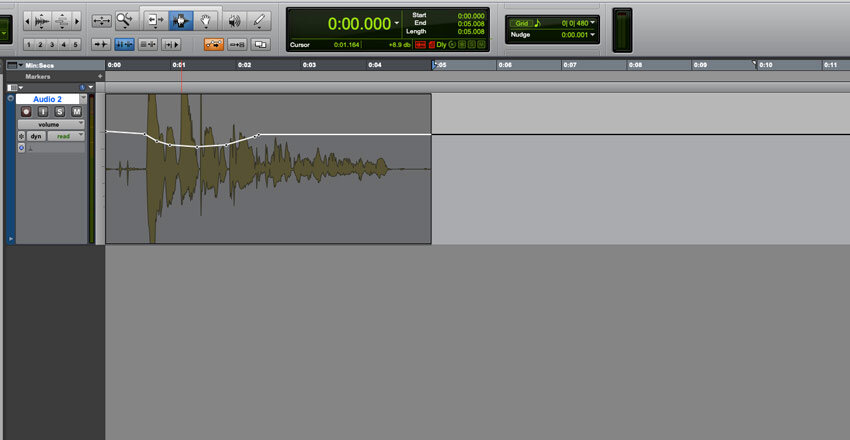The width and height of the screenshot is (850, 440).
Task: Recall zoom preset 5
Action: click(75, 44)
